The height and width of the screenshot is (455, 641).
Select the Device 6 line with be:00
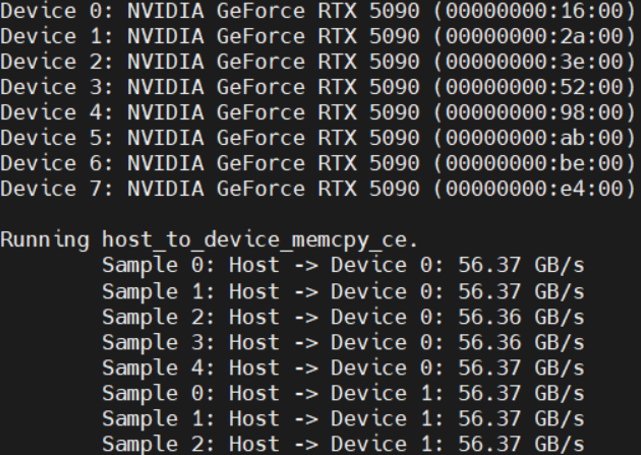(318, 164)
